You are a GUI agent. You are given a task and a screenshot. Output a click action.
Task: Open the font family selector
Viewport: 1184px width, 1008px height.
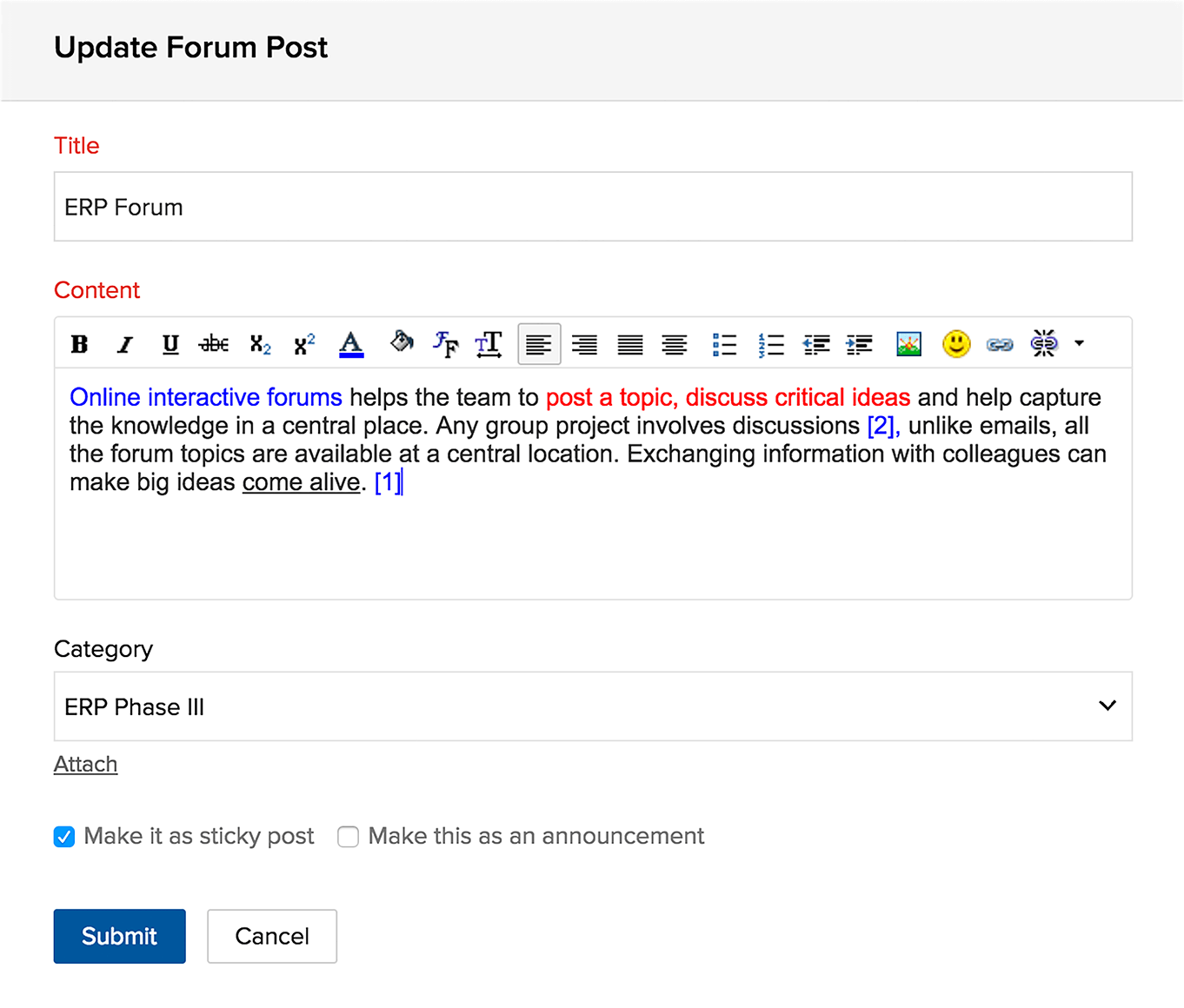(x=445, y=344)
